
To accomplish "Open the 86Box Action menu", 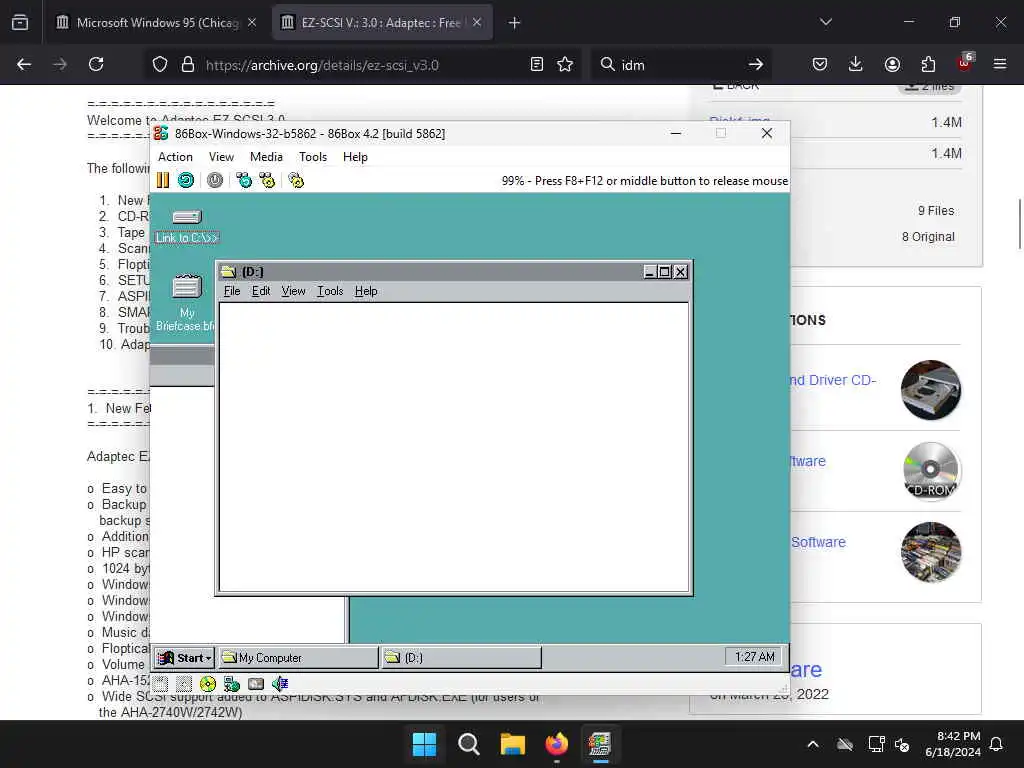I will point(175,157).
